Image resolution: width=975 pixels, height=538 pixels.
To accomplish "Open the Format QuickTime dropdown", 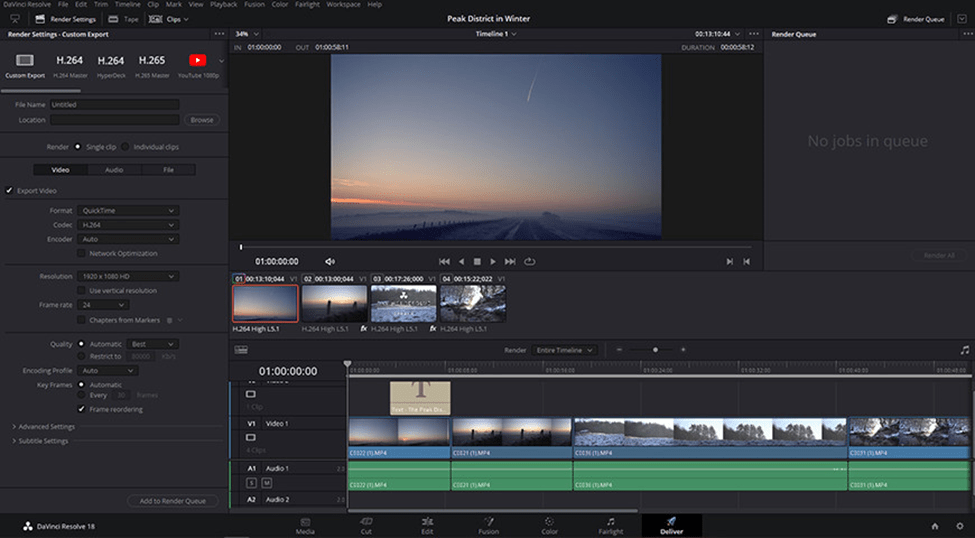I will point(128,210).
